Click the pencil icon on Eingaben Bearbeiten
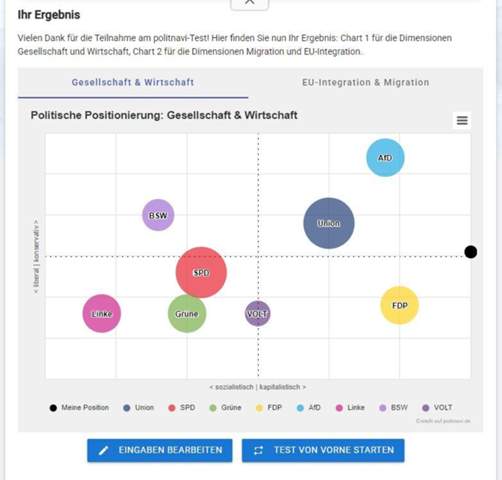Image resolution: width=502 pixels, height=480 pixels. pos(103,451)
